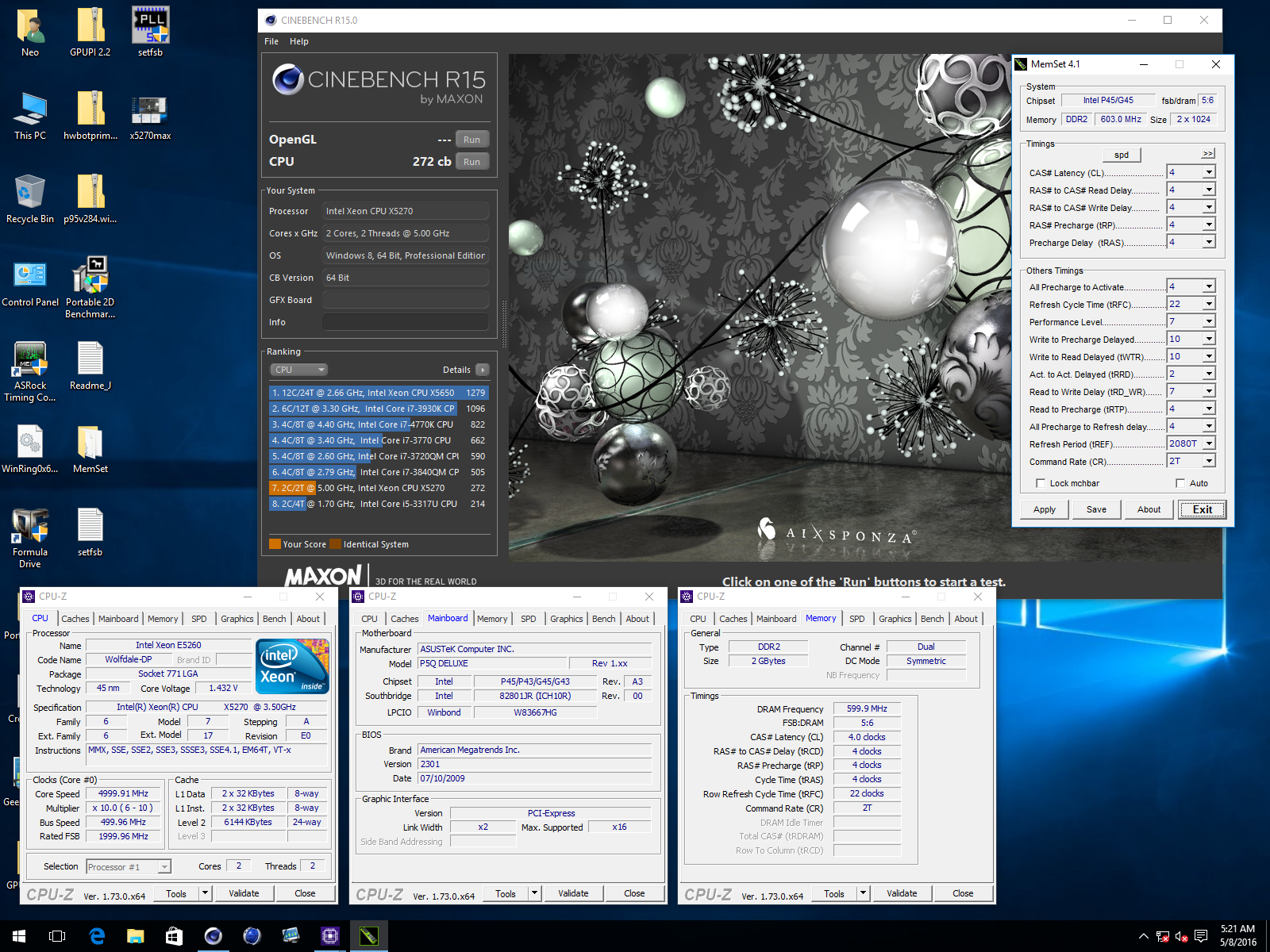Click About in MemSet
This screenshot has width=1270, height=952.
1149,509
